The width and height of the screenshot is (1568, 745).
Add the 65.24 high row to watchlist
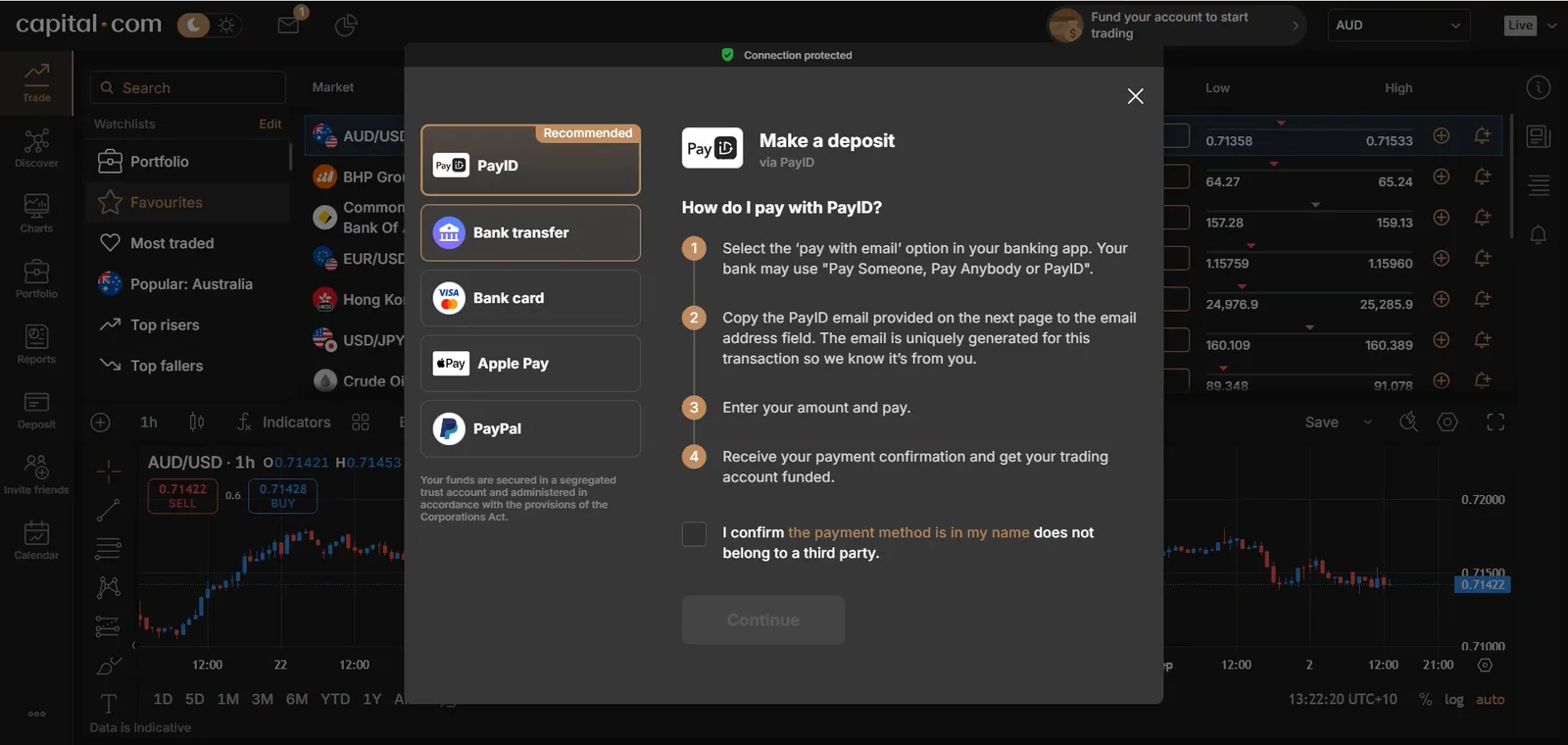(1442, 176)
